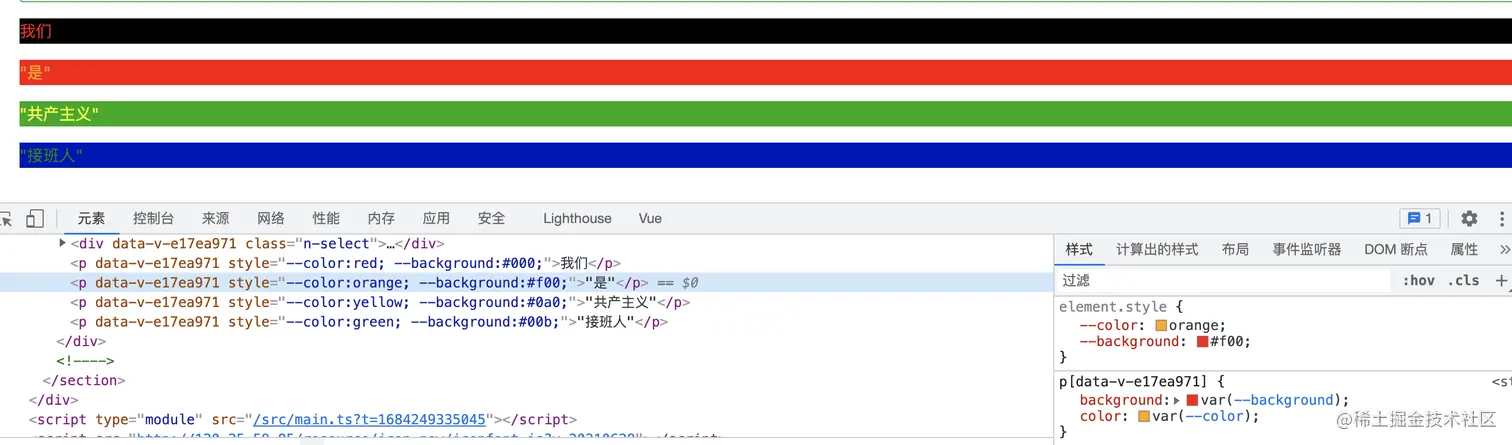Open the Vue devtools tab
The width and height of the screenshot is (1512, 445).
point(650,218)
